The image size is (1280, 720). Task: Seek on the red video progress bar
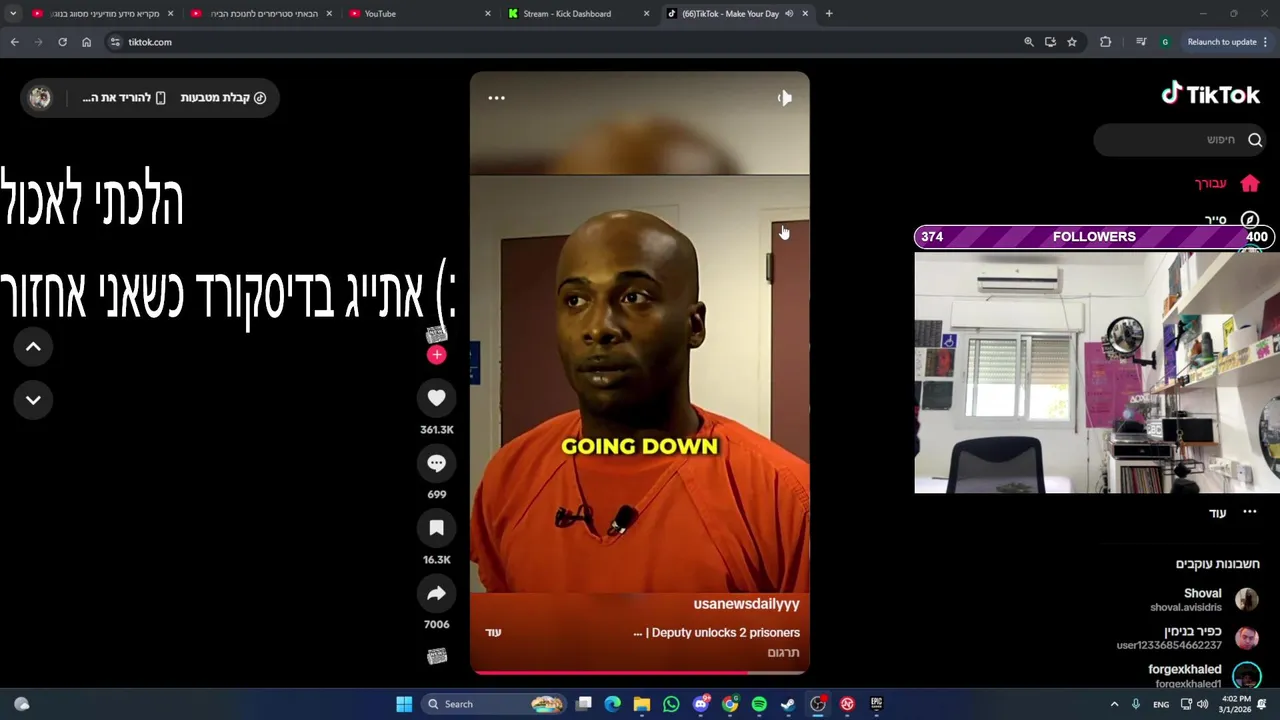[x=640, y=673]
